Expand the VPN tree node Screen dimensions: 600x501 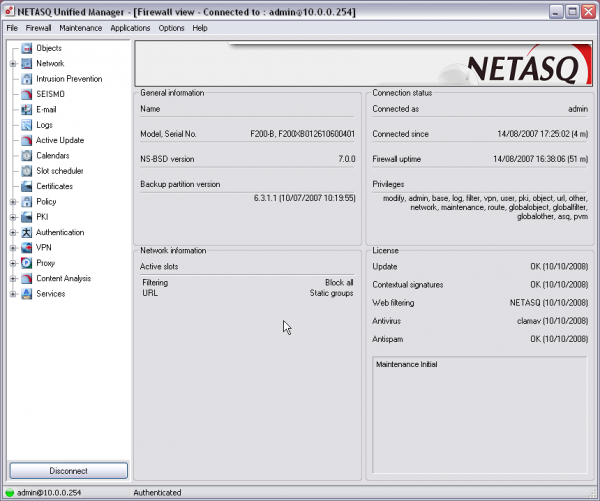(x=13, y=248)
